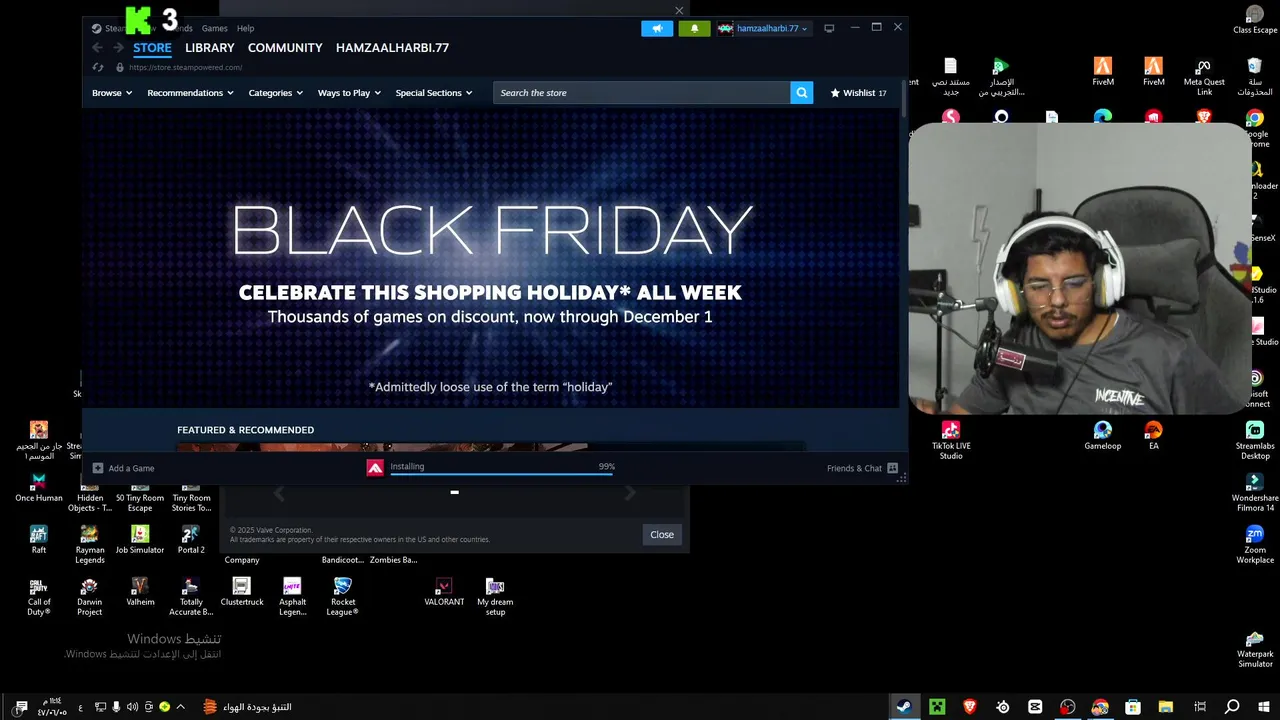Open the HAMZAALHARBI.77 profile tab
This screenshot has width=1280, height=720.
(392, 48)
